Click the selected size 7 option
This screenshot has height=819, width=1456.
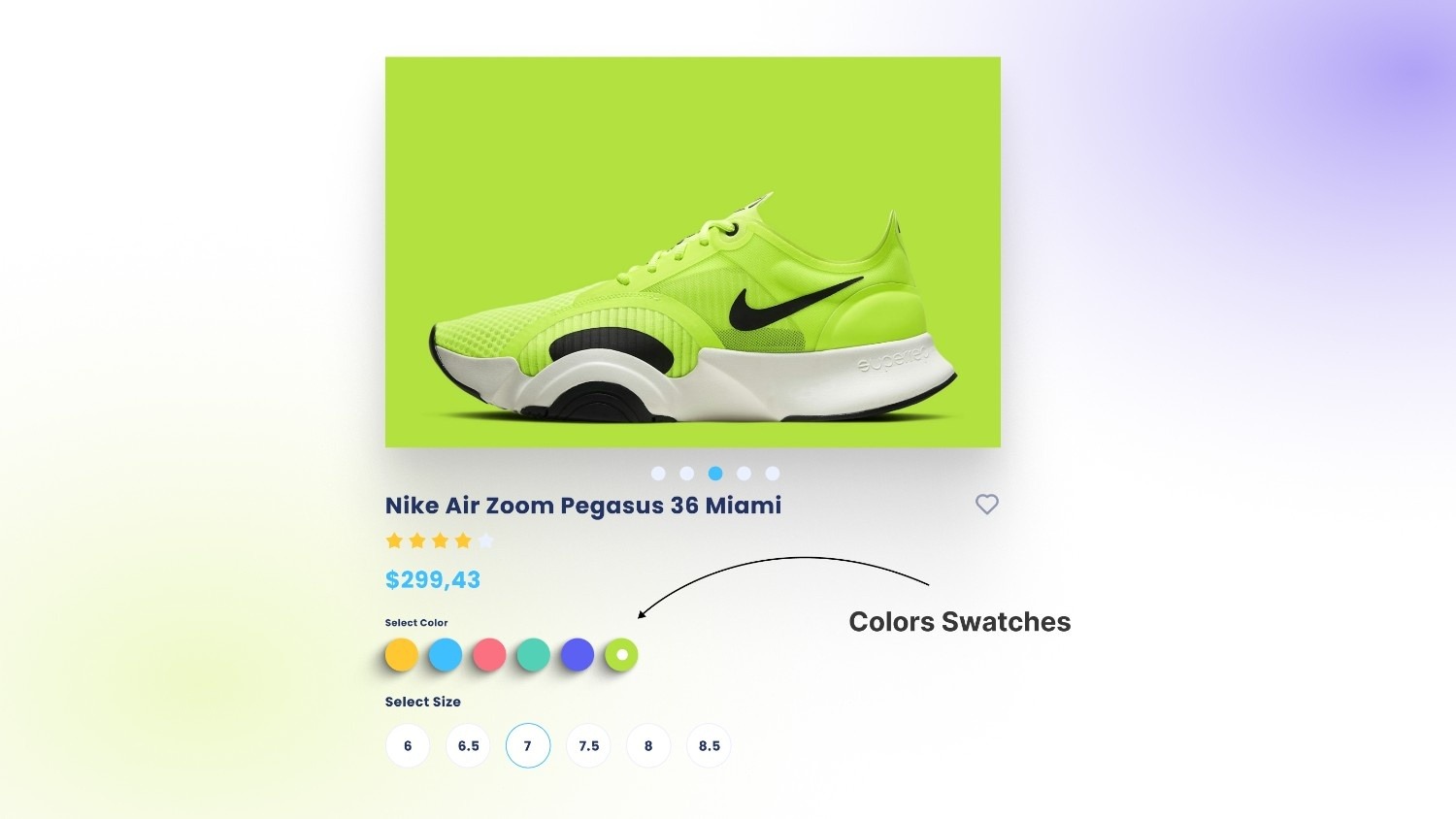528,745
